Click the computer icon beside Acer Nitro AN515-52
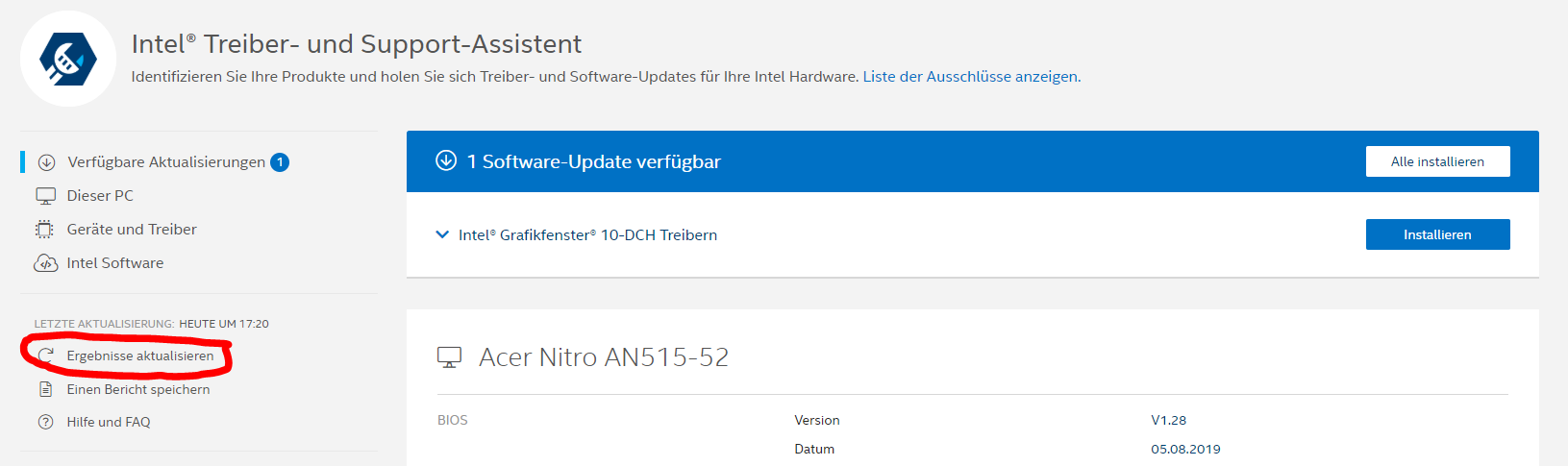This screenshot has height=466, width=1568. pyautogui.click(x=449, y=357)
